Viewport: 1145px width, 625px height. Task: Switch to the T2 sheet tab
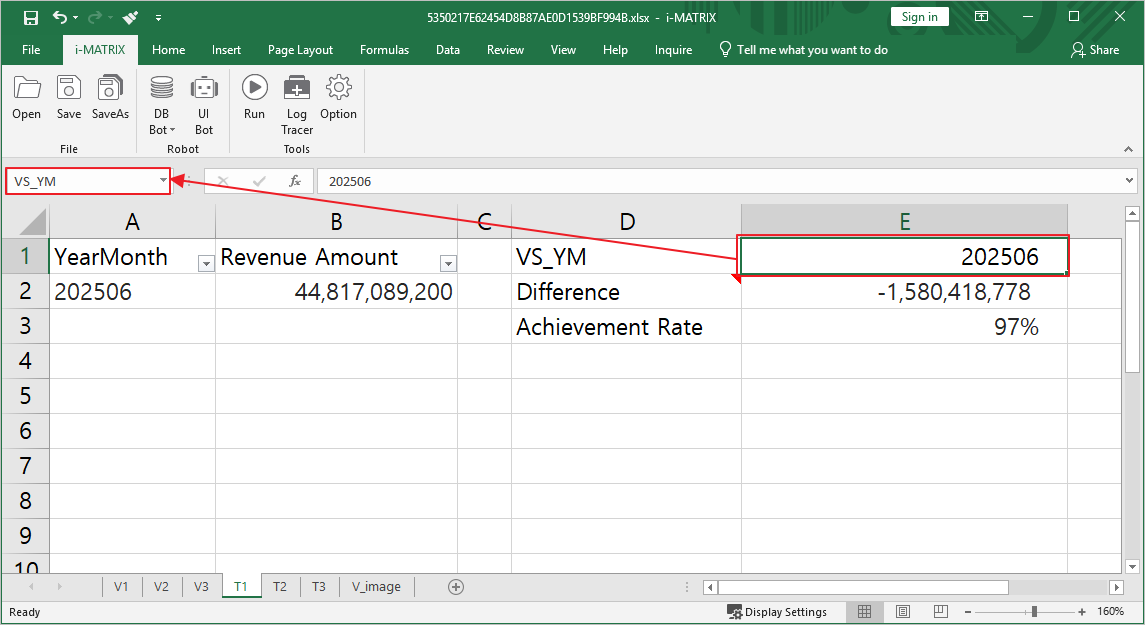click(x=279, y=587)
